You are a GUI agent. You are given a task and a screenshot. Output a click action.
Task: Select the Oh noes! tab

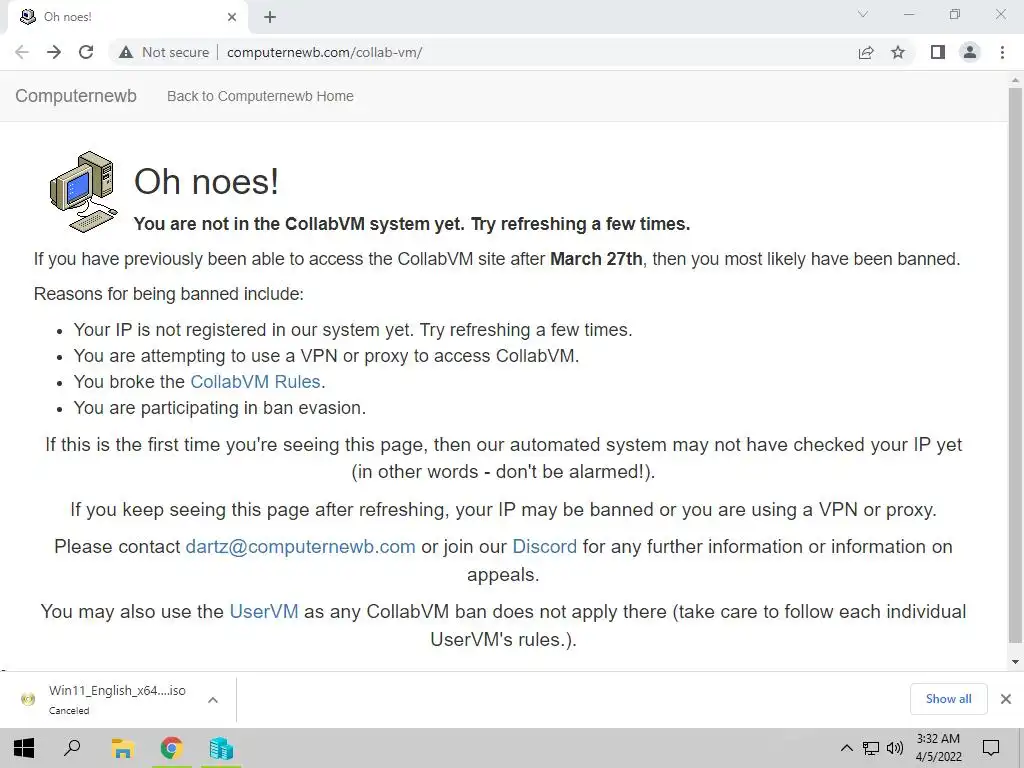[x=127, y=17]
